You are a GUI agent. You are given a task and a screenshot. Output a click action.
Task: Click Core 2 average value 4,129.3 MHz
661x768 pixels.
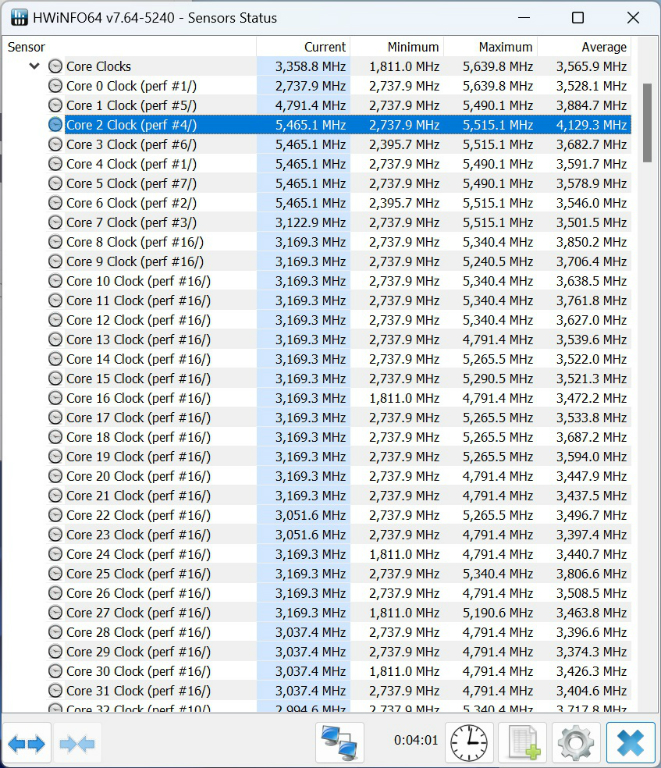coord(591,125)
